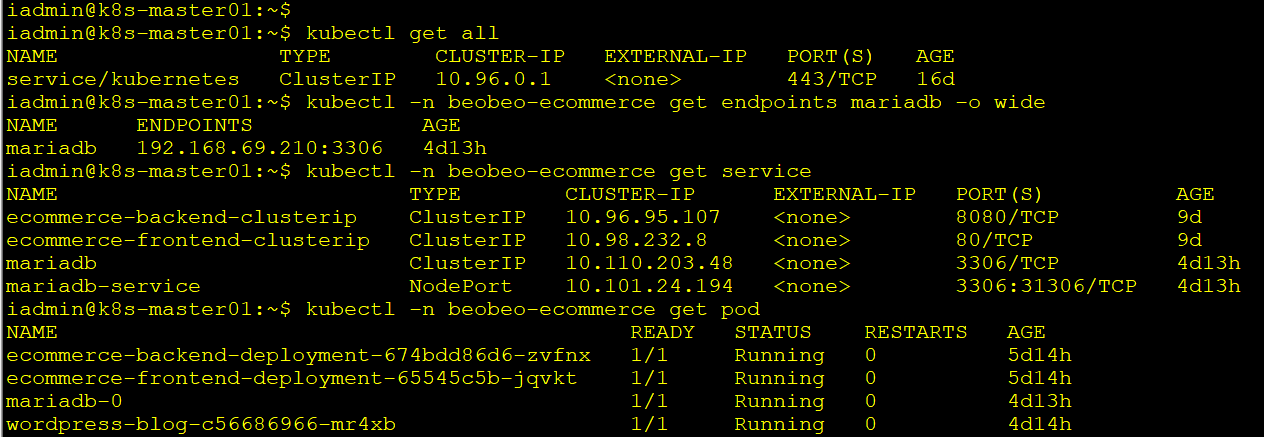
Task: Click the ENDPOINTS column header
Action: (x=194, y=125)
